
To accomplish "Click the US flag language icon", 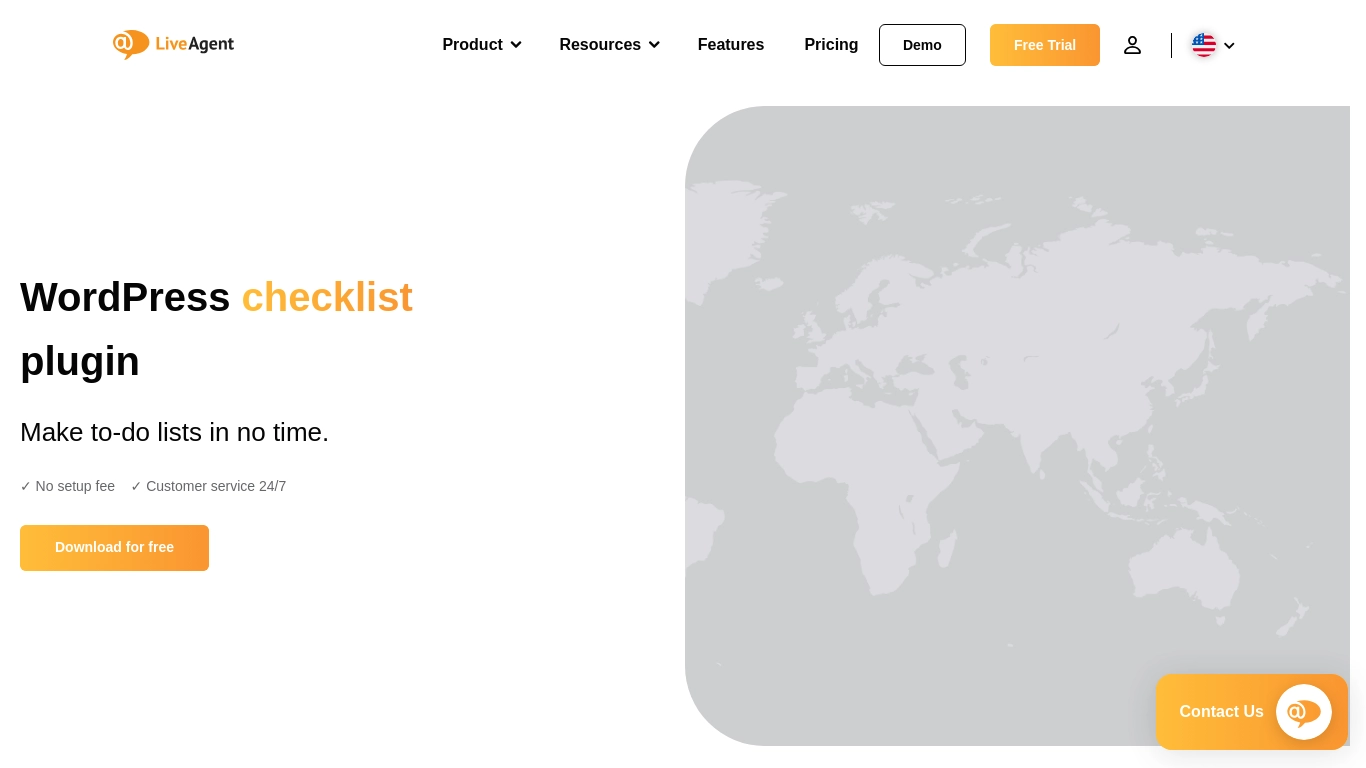I will [x=1204, y=45].
